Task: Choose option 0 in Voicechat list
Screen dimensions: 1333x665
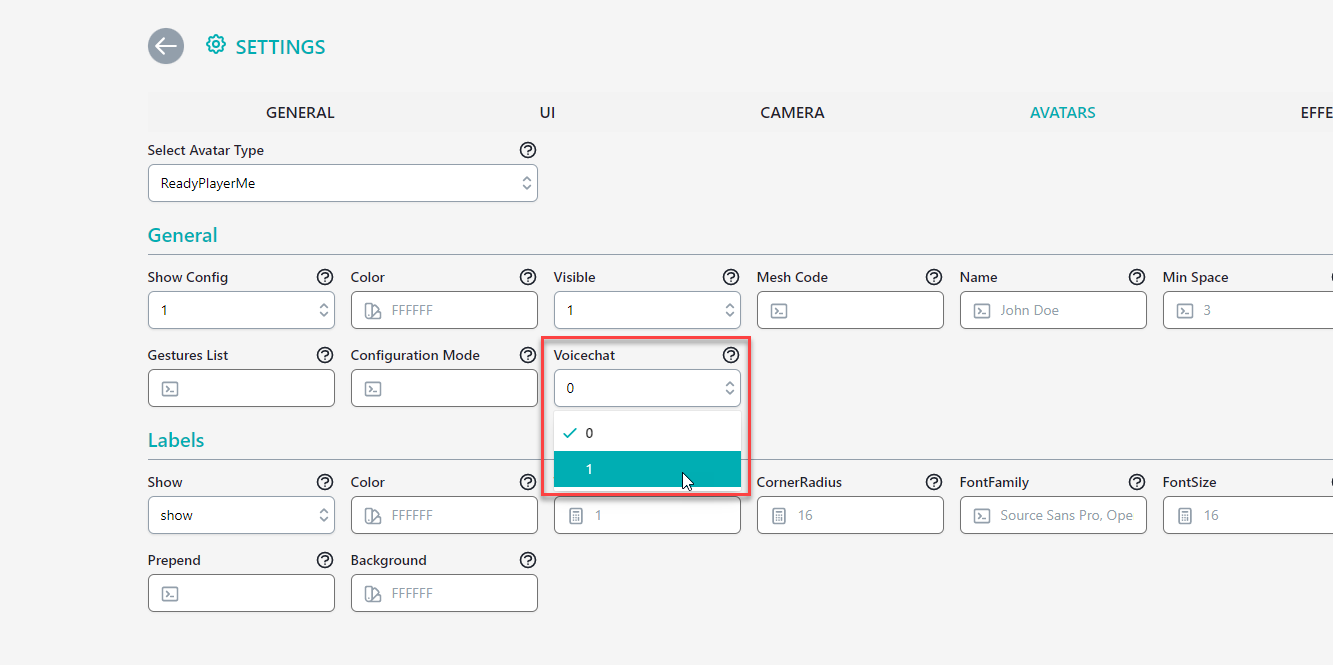Action: (647, 433)
